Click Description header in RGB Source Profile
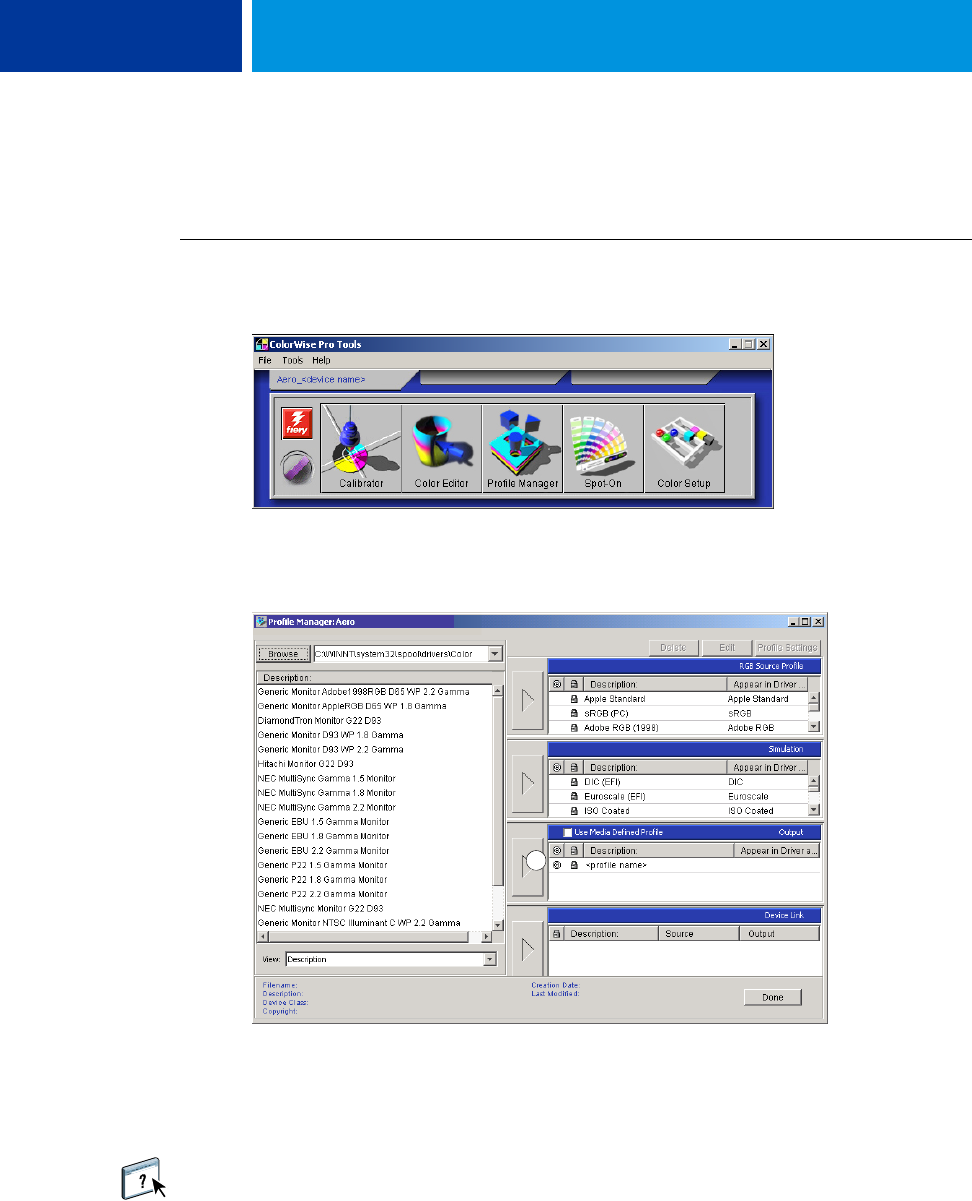This screenshot has width=972, height=1201. (x=654, y=684)
